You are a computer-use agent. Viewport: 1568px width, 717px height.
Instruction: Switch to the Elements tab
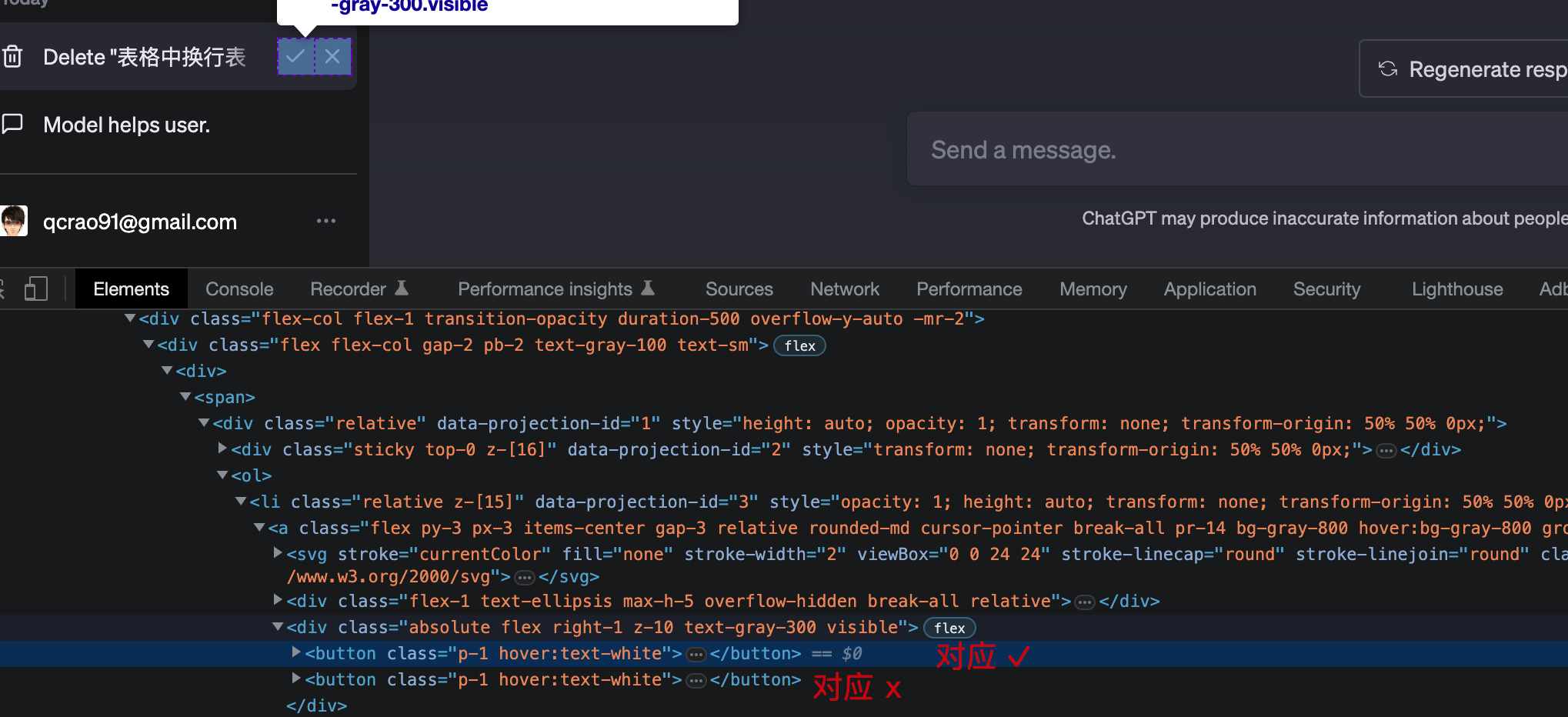[131, 289]
